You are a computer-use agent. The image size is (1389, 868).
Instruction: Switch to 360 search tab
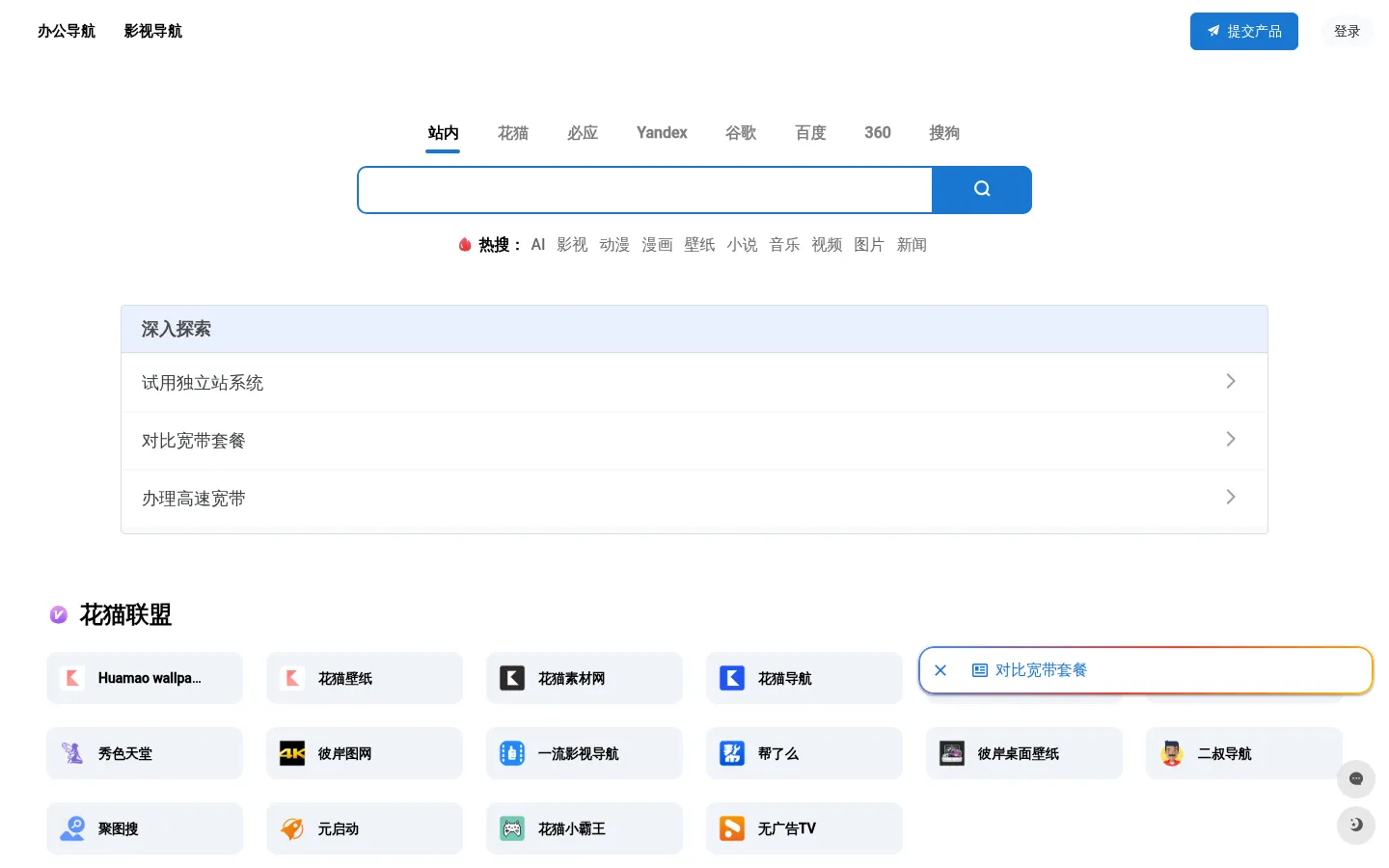[878, 133]
